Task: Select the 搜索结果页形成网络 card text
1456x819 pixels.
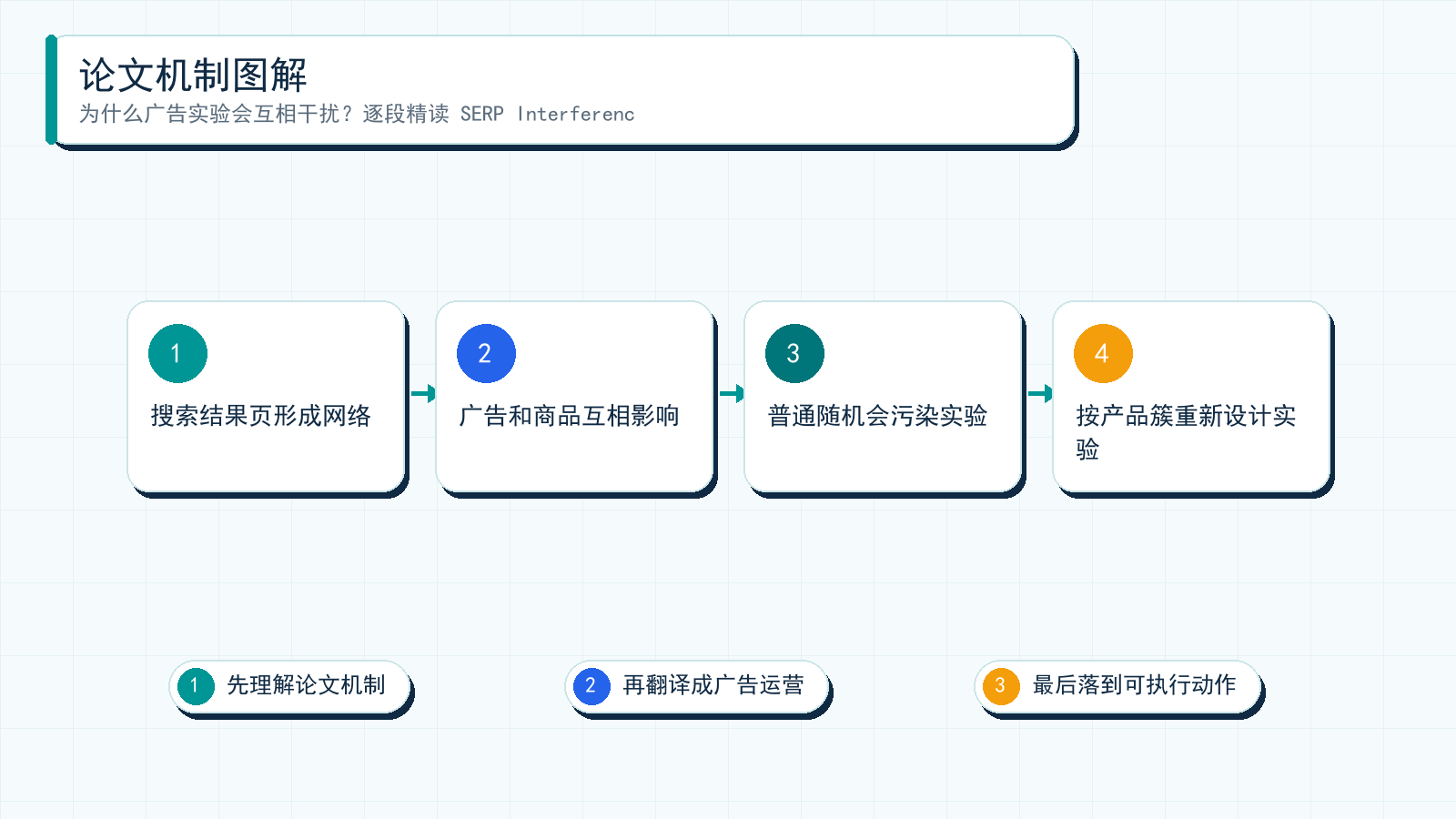Action: [x=260, y=416]
